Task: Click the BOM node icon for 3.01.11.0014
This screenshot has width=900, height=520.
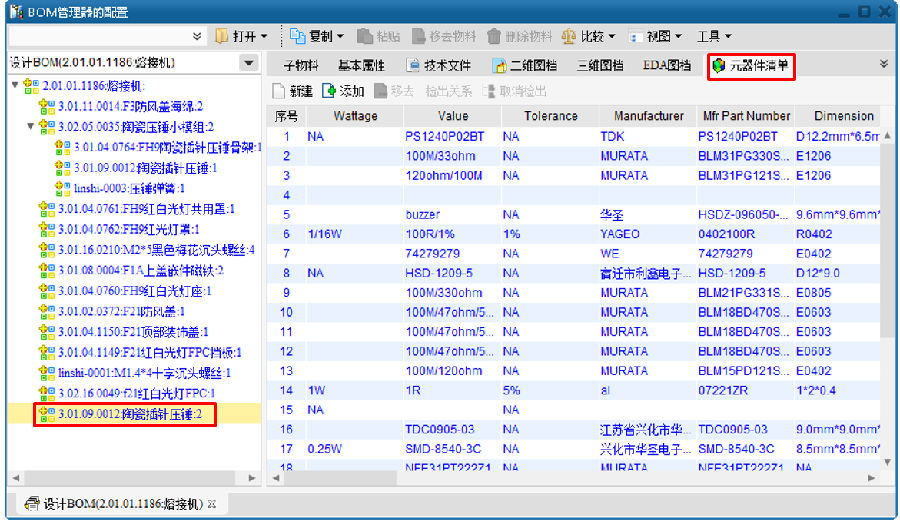Action: click(46, 106)
